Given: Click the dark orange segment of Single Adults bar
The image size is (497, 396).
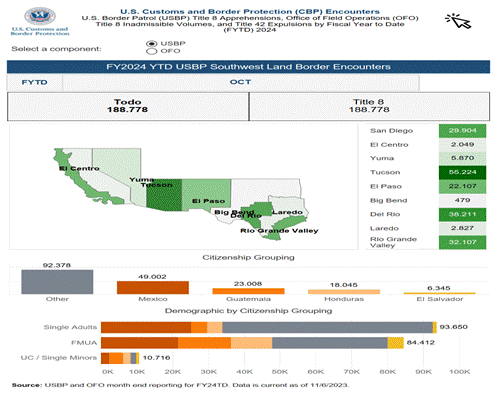Looking at the screenshot, I should pos(146,327).
